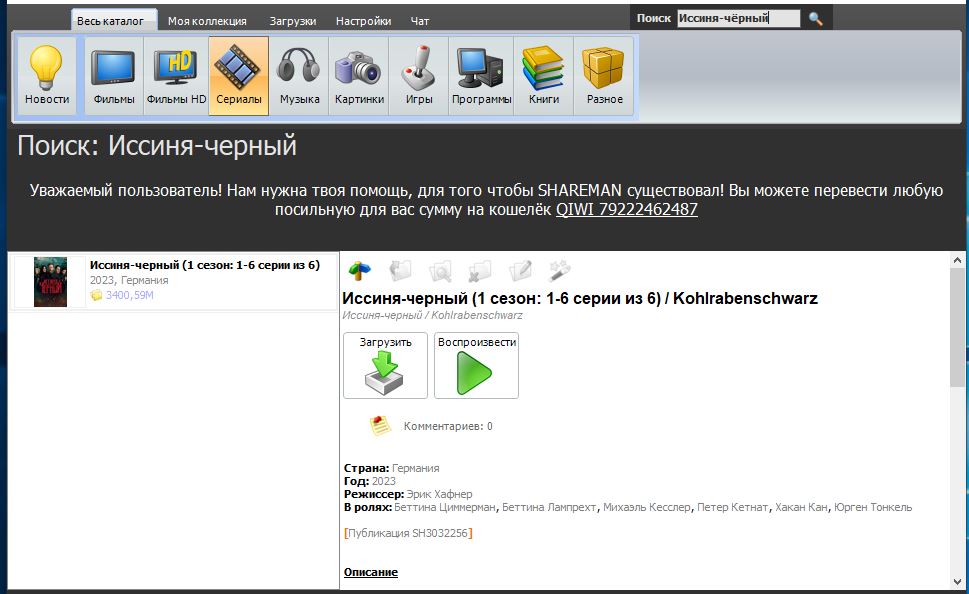Open the Чат tab
Screen dimensions: 969x594
pyautogui.click(x=420, y=21)
